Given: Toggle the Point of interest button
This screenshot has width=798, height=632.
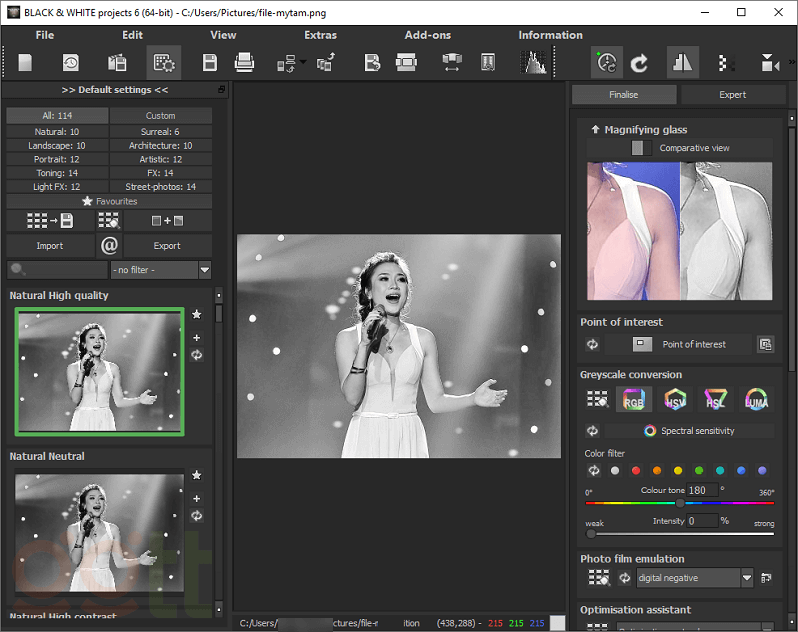Looking at the screenshot, I should pos(643,344).
